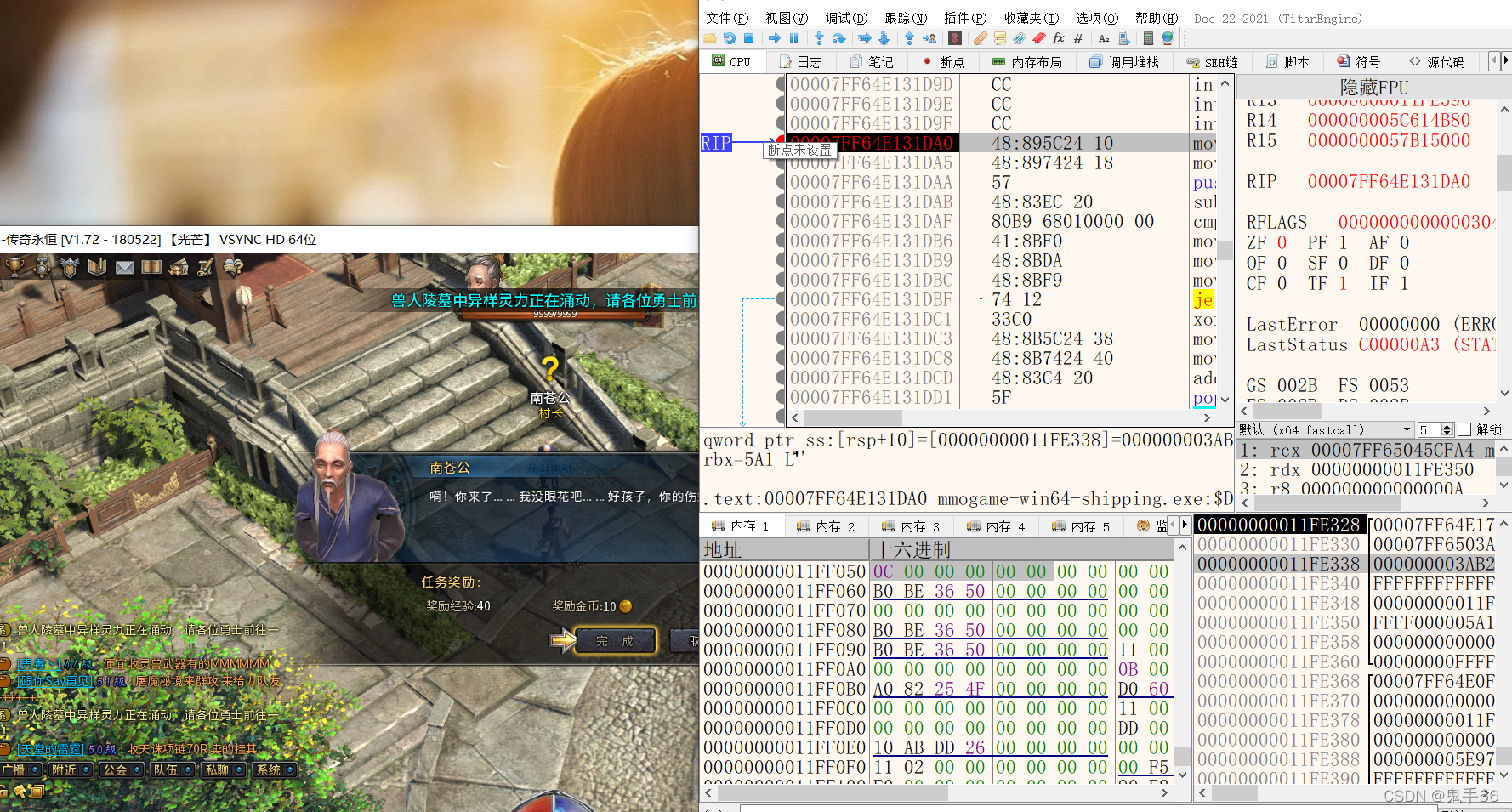The image size is (1512, 812).
Task: Click disassembly scrollbar down arrow
Action: coord(1225,400)
